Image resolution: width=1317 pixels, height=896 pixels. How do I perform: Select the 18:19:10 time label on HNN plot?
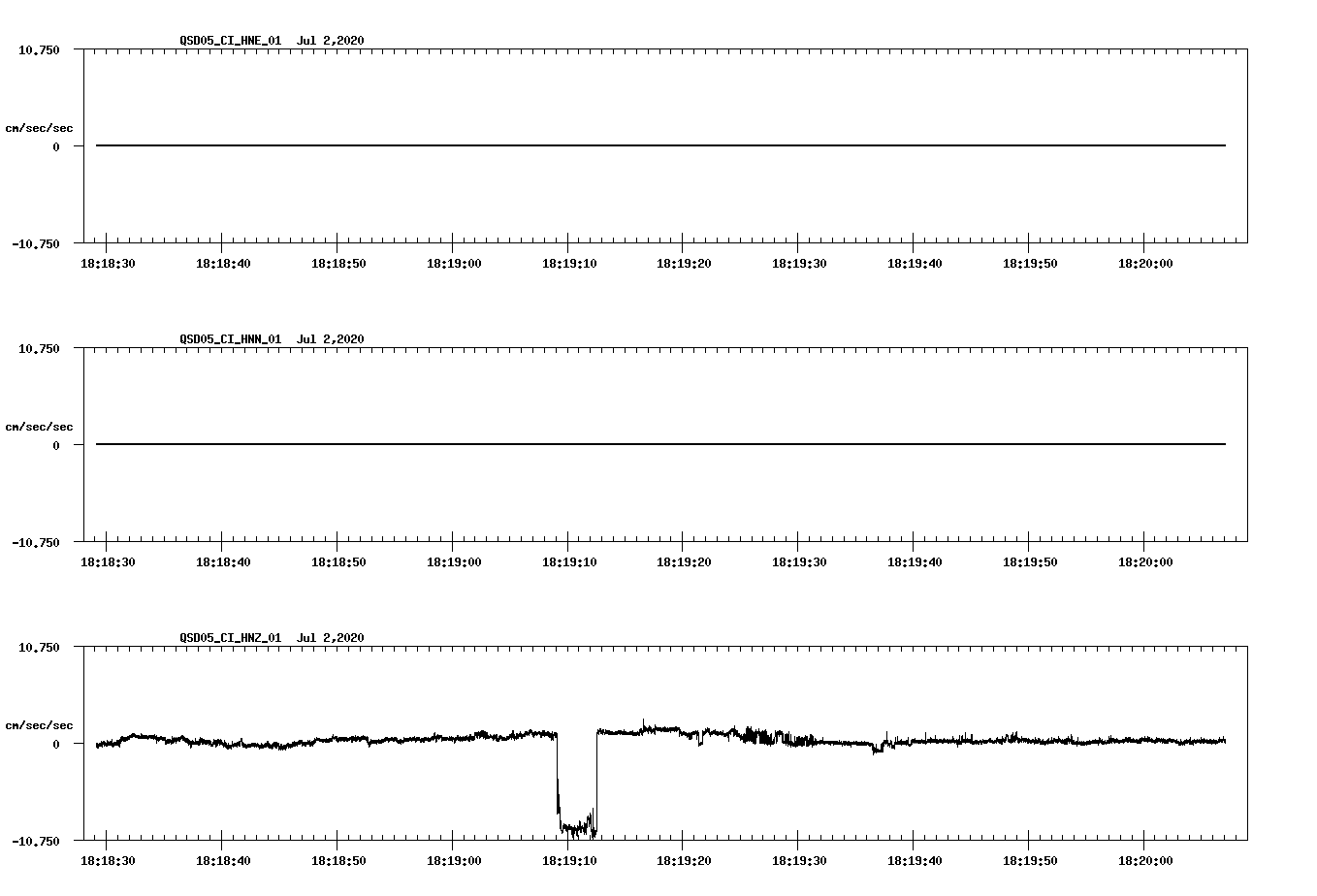(569, 561)
